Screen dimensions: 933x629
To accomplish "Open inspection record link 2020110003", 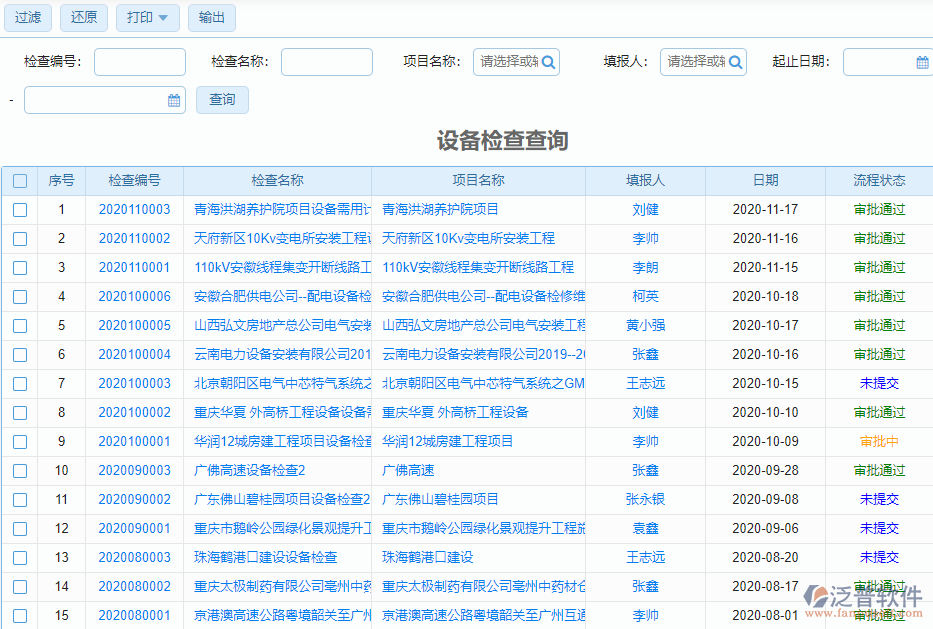I will click(136, 210).
